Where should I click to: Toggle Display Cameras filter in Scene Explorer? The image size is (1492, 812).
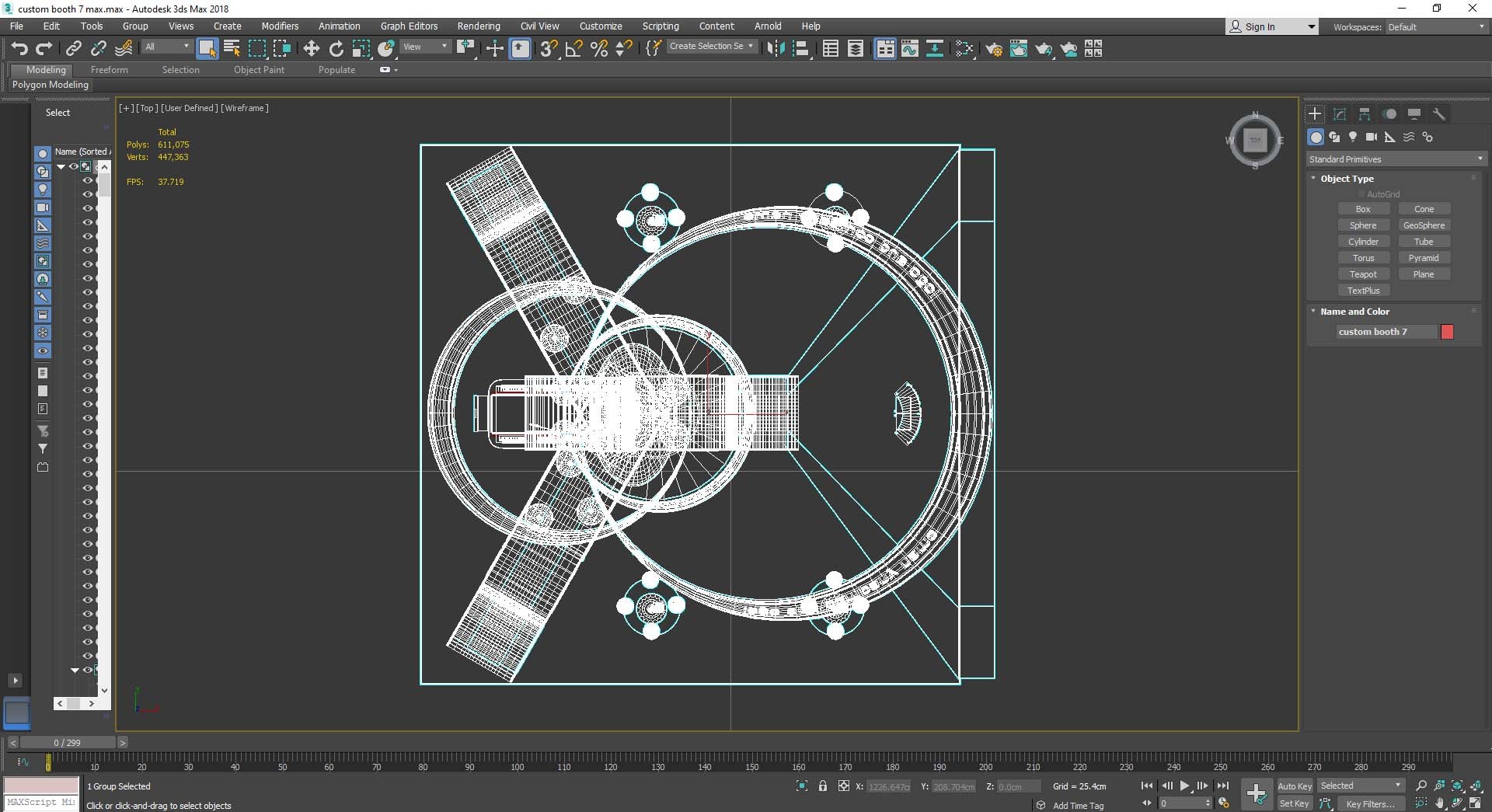[43, 207]
